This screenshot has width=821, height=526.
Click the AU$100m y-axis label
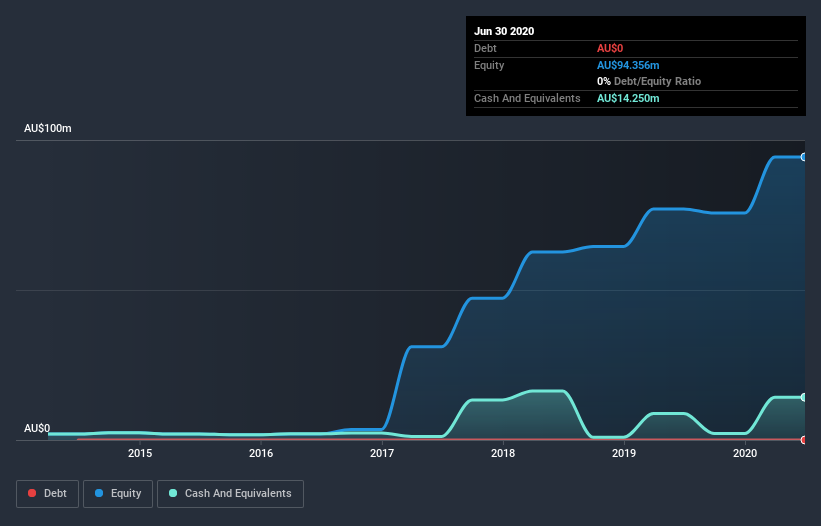pyautogui.click(x=48, y=128)
